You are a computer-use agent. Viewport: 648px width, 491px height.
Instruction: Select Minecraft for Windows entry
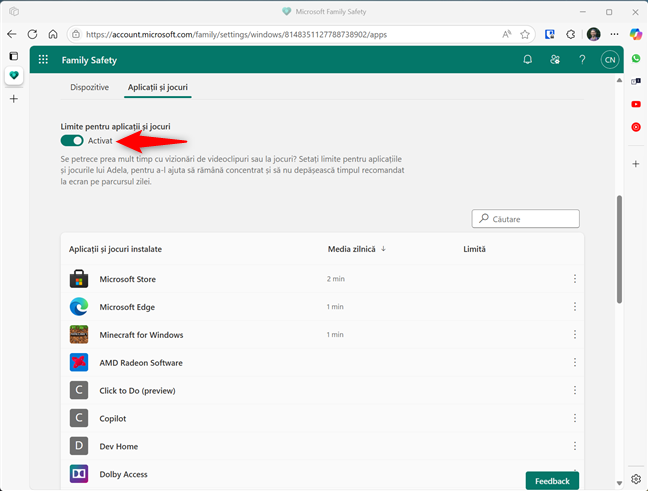(x=141, y=335)
